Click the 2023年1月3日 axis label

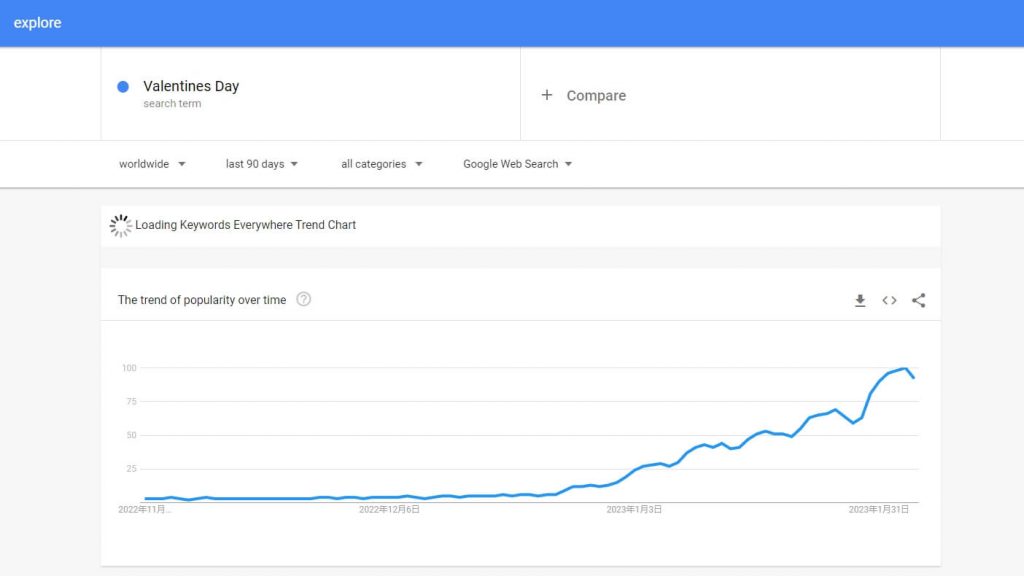[634, 509]
